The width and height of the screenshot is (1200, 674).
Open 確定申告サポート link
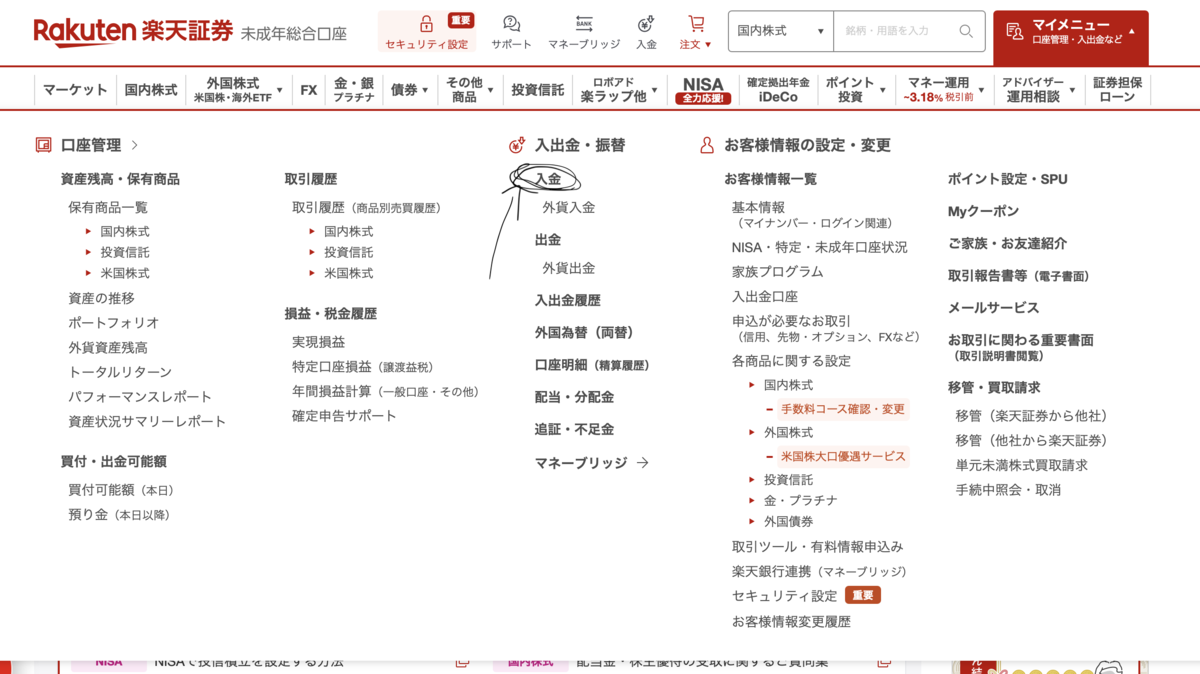[344, 416]
